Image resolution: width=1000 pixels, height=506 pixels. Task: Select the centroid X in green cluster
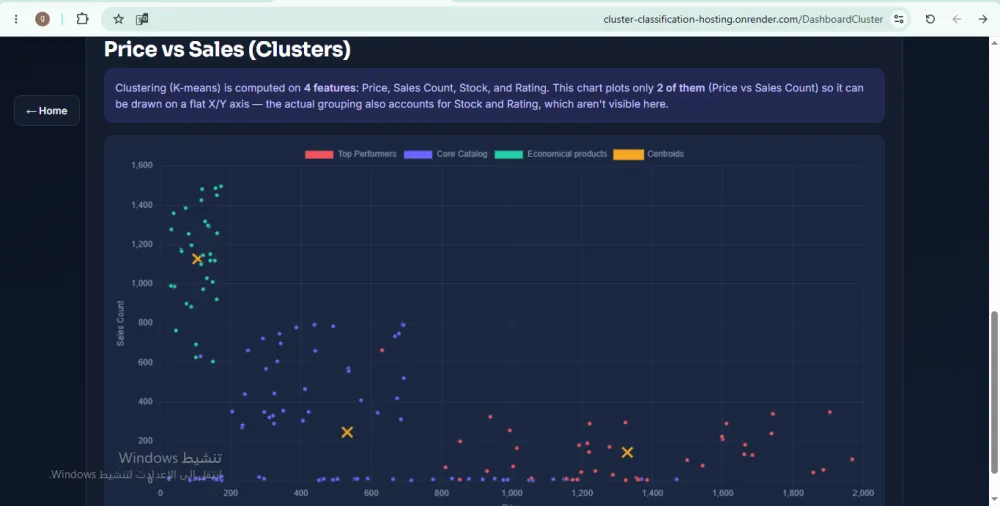(x=196, y=259)
